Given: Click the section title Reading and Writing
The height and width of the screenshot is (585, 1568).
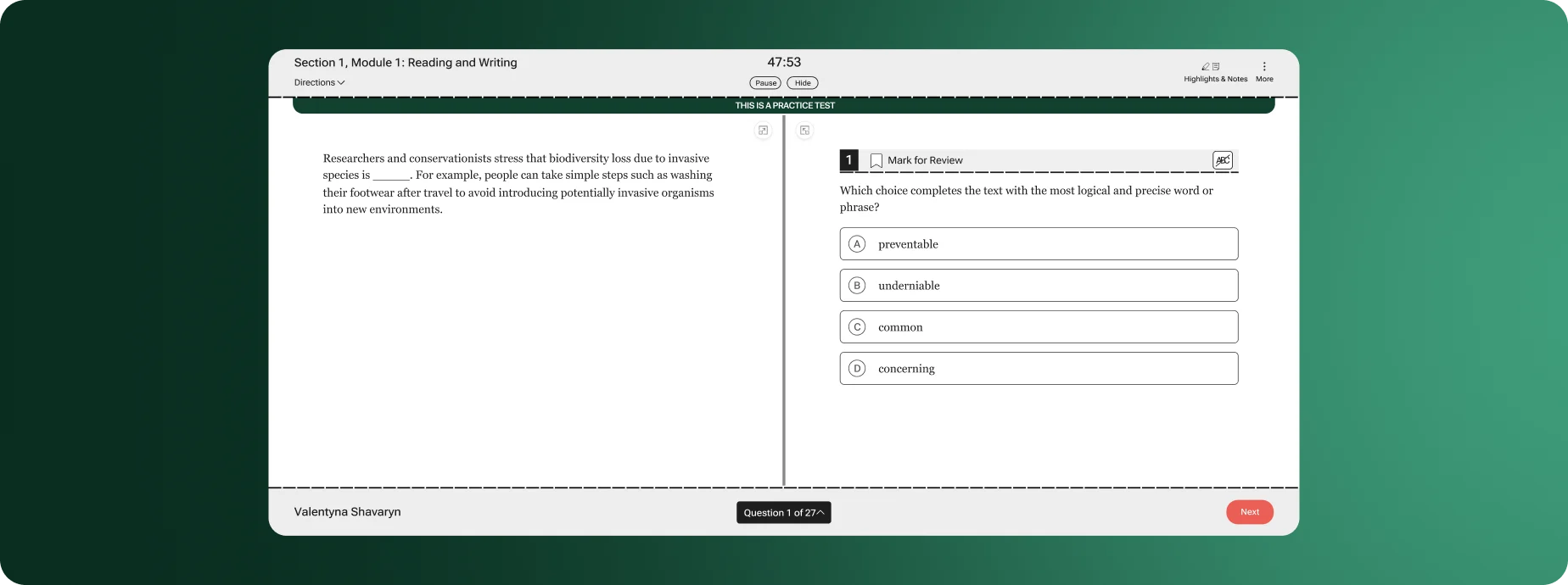Looking at the screenshot, I should pos(406,63).
